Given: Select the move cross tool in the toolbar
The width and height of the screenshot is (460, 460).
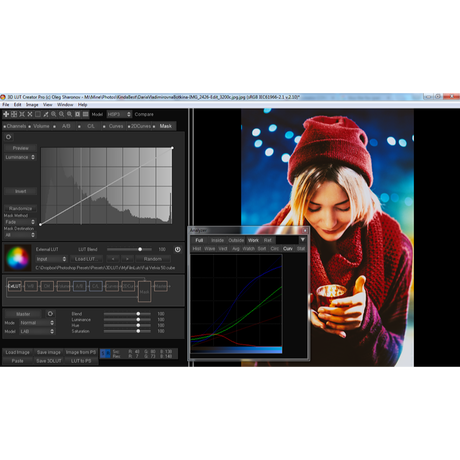Looking at the screenshot, I should pyautogui.click(x=6, y=114).
